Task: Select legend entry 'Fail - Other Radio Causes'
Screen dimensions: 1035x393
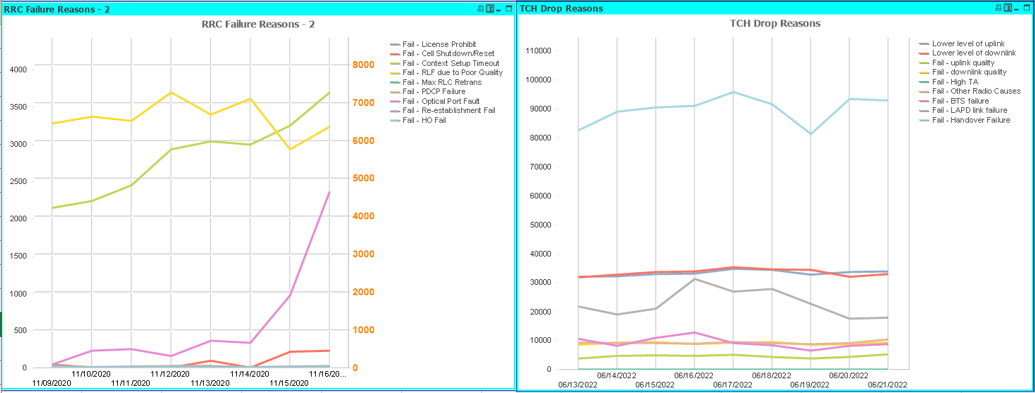Action: coord(970,91)
